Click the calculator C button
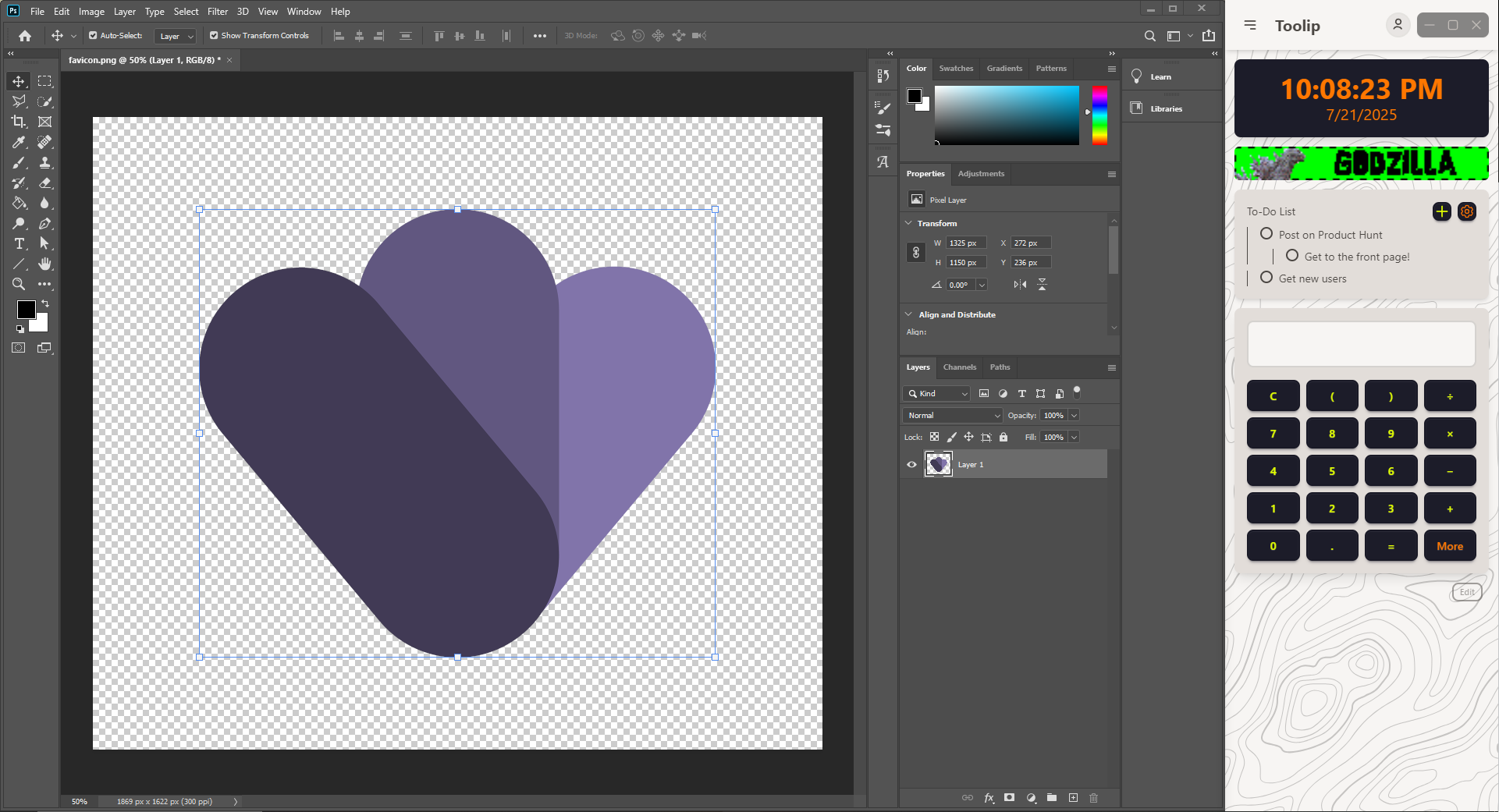Screen dimensions: 1499x812 (x=1273, y=396)
